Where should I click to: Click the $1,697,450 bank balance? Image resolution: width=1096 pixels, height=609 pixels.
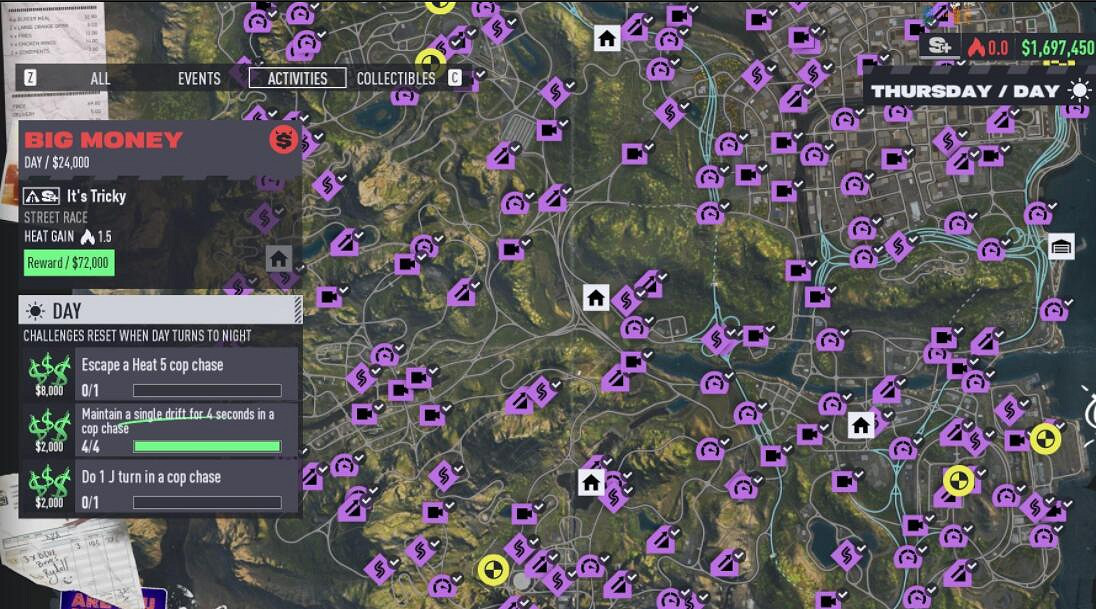coord(1057,48)
